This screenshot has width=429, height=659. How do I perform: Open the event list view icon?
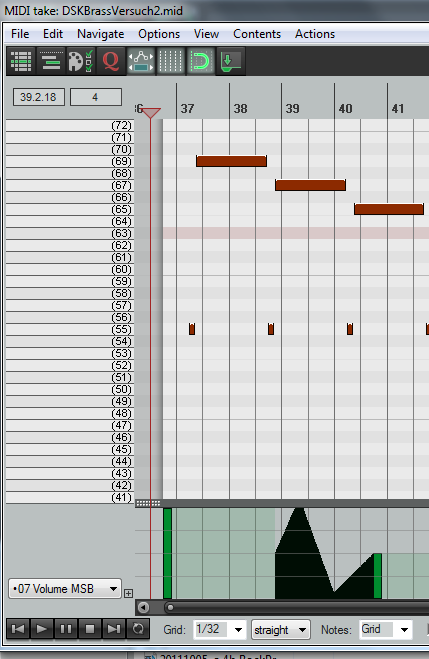point(21,61)
